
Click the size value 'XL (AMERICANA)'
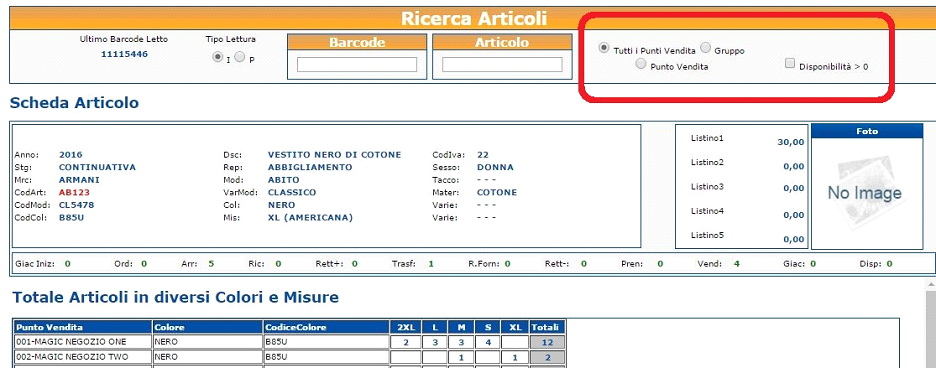(x=310, y=217)
